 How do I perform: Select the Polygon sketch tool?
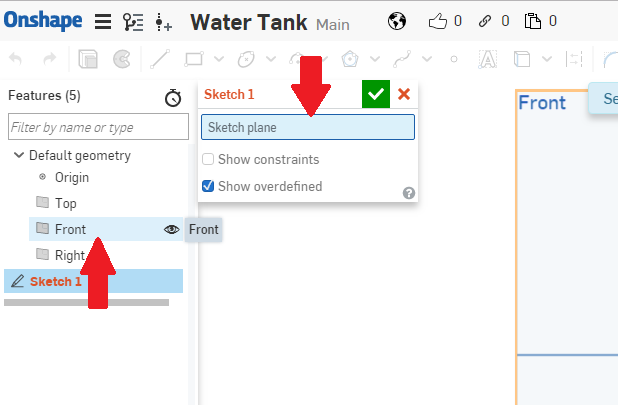click(x=350, y=59)
